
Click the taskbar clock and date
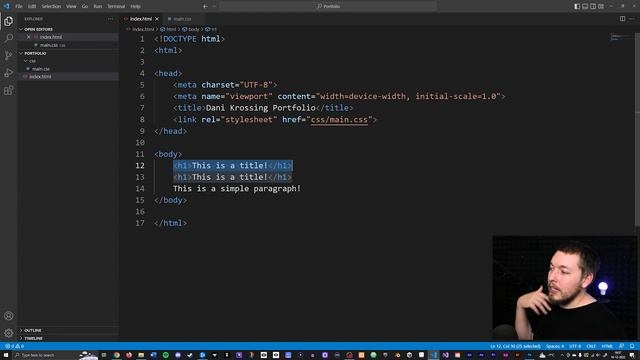point(619,355)
